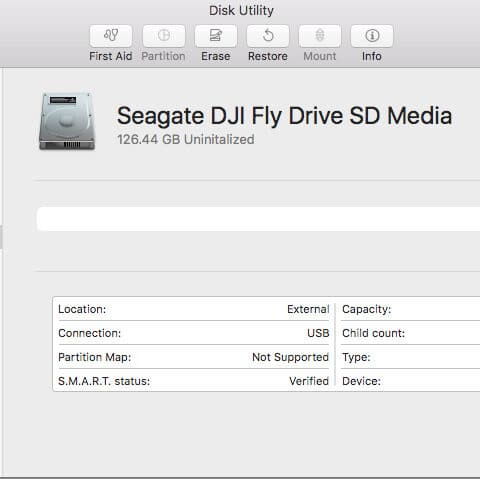This screenshot has width=480, height=479.
Task: Click the Child count label
Action: tap(373, 333)
